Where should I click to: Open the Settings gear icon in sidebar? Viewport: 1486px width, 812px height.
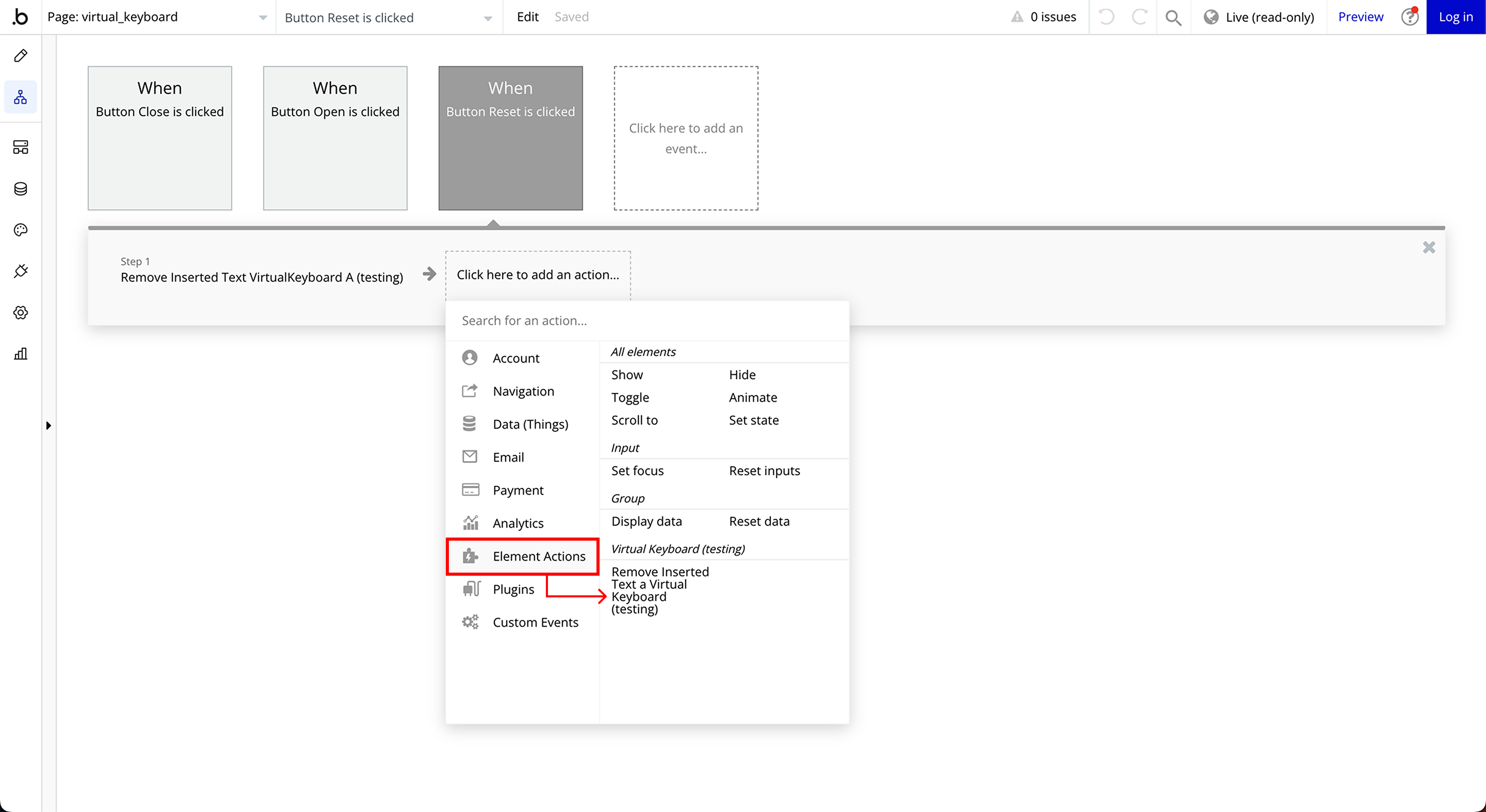(21, 313)
